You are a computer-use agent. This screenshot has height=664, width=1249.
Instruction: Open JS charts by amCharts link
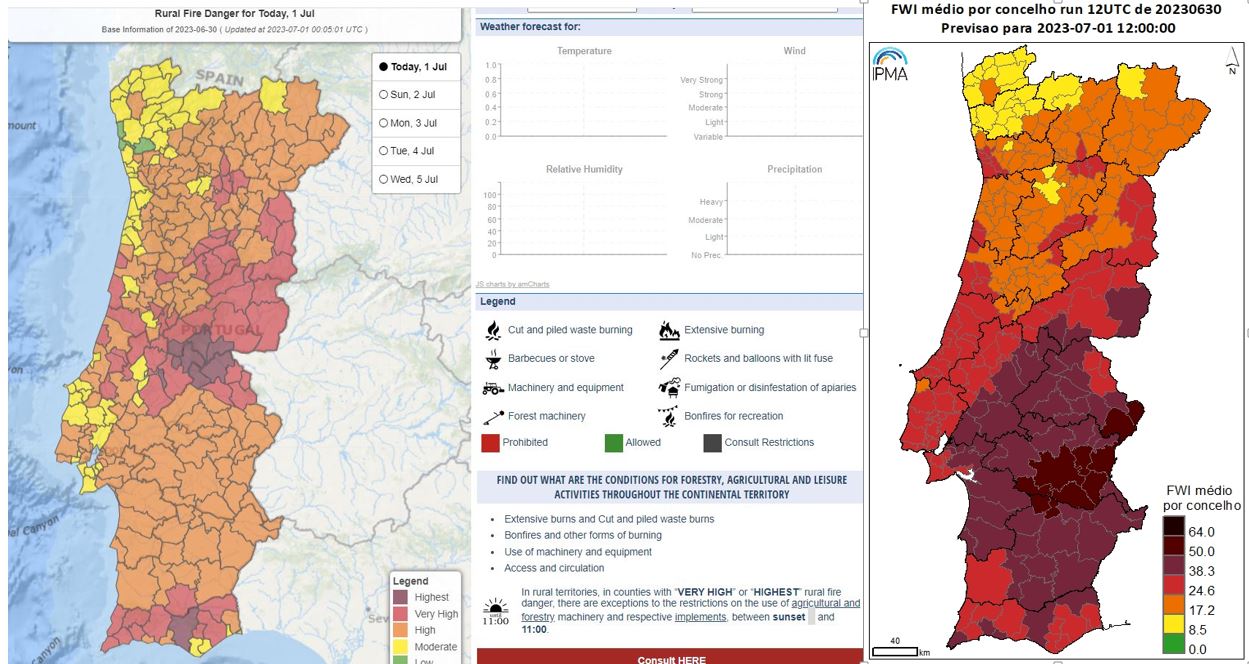512,284
